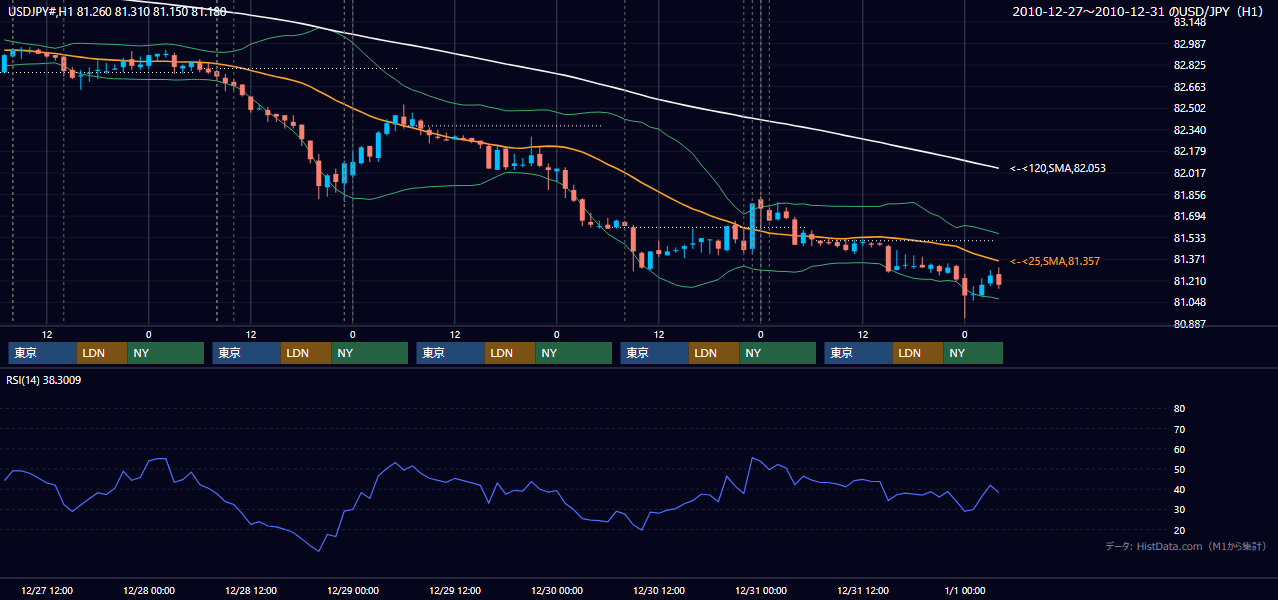Viewport: 1278px width, 600px height.
Task: Select the 2010-12-27～2010-12-31 USD/JPY (H1) heading
Action: pos(1138,12)
